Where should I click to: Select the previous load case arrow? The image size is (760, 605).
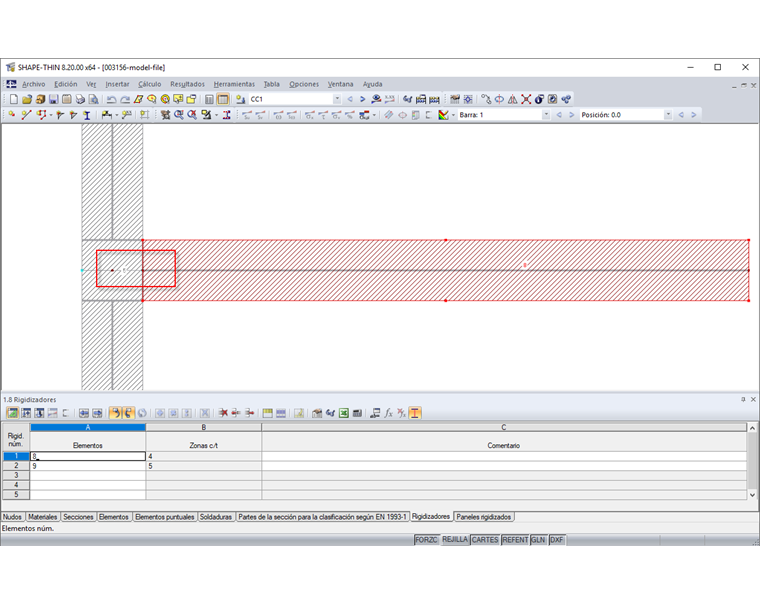pyautogui.click(x=350, y=99)
